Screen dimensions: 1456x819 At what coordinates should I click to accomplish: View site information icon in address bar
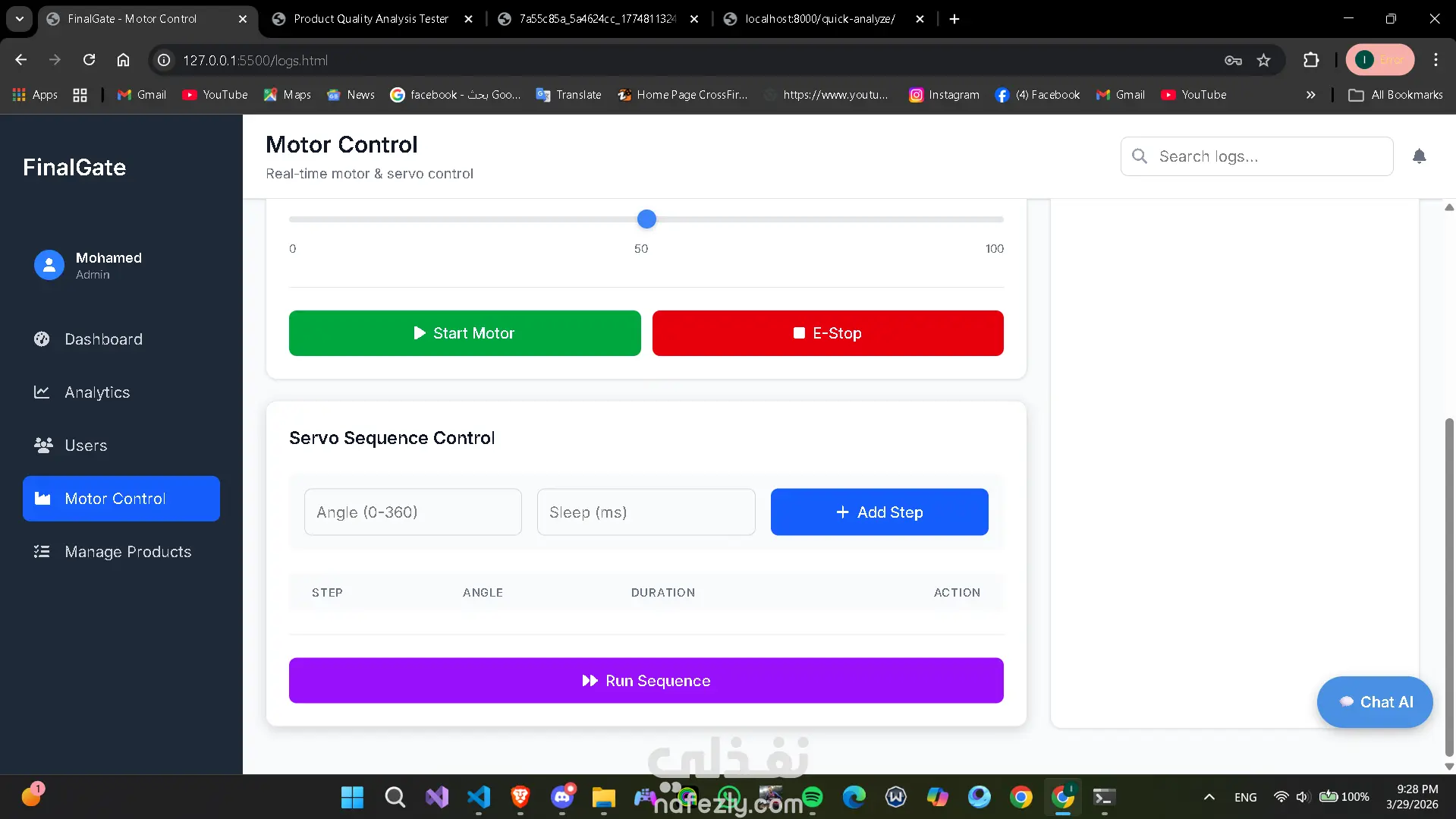pyautogui.click(x=164, y=61)
